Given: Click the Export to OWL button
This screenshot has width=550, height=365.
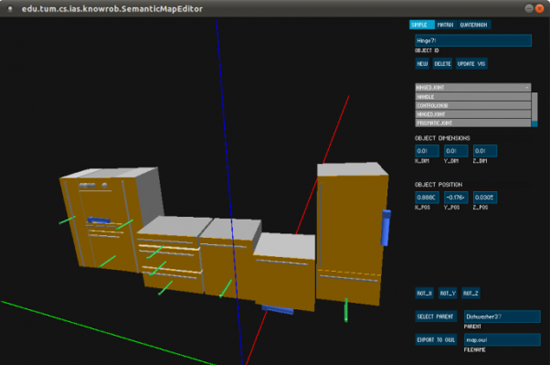Looking at the screenshot, I should (436, 340).
